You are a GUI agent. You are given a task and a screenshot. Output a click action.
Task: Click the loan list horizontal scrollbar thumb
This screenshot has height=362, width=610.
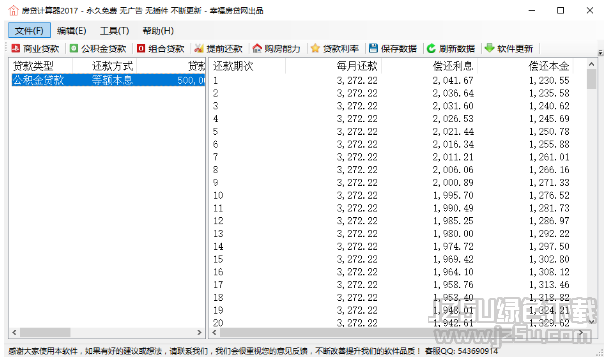(x=45, y=332)
